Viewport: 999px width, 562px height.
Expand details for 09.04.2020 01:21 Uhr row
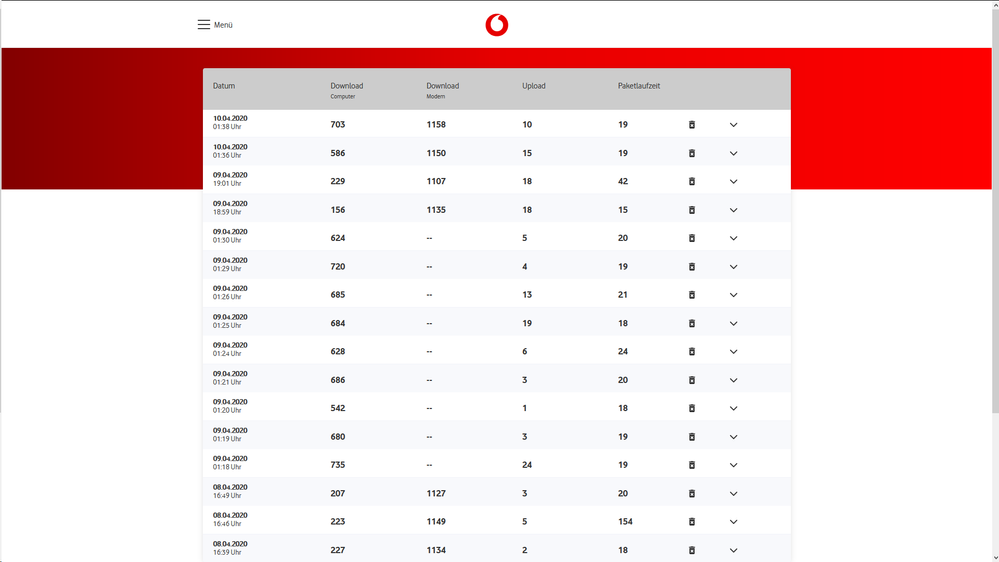pos(733,380)
